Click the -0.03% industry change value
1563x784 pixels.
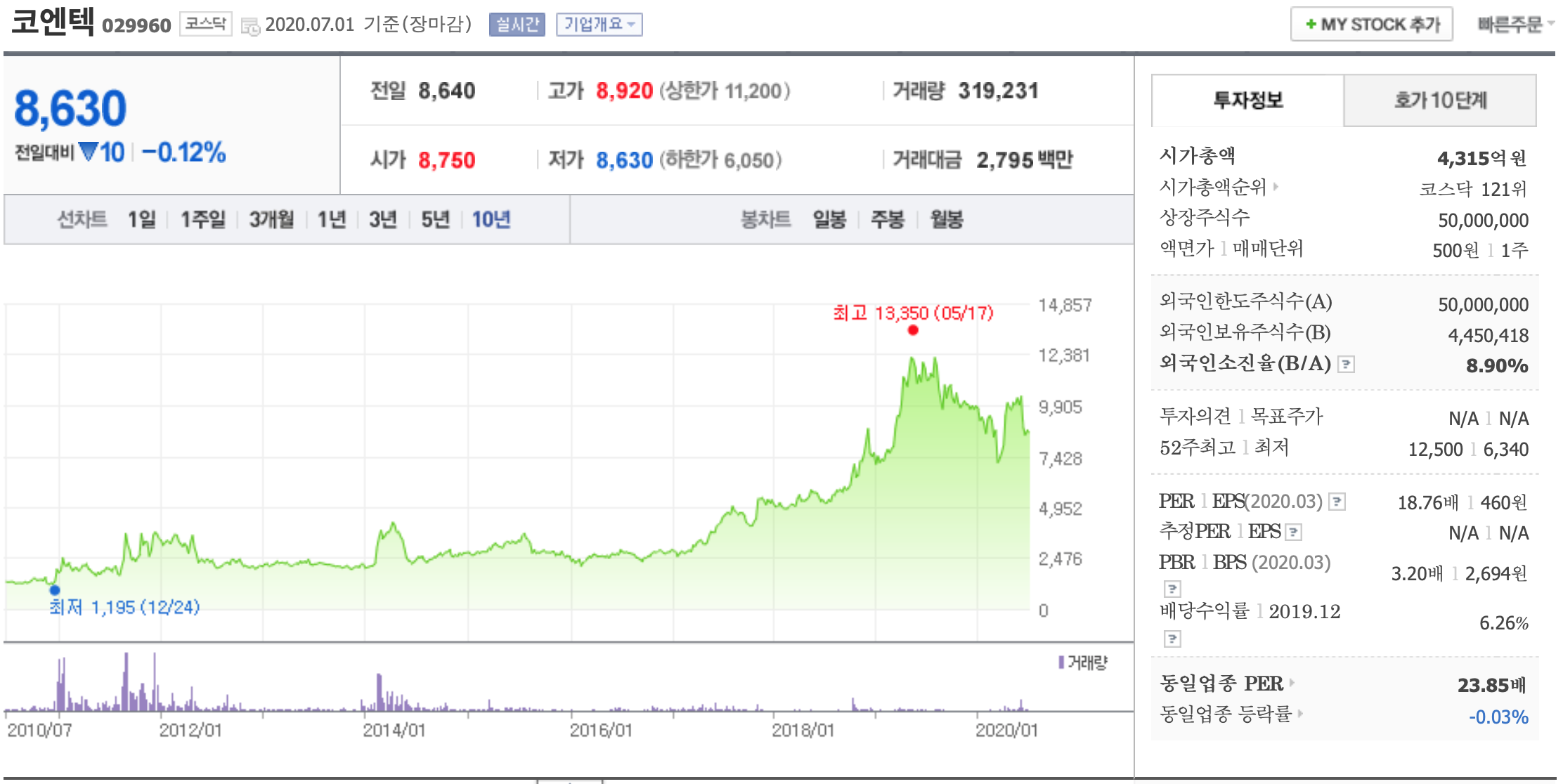click(x=1498, y=717)
